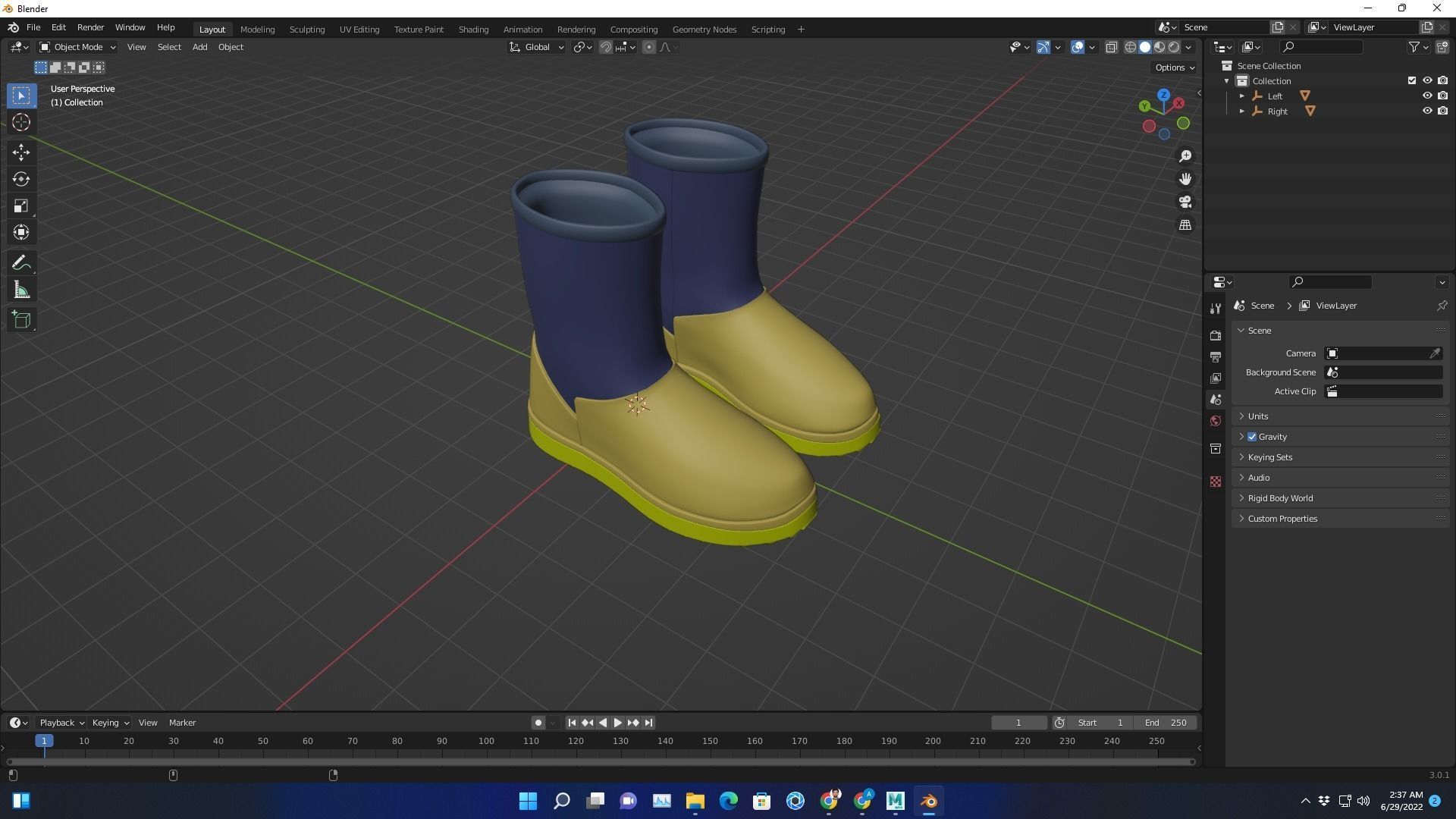Expand the Custom Properties panel

(1340, 519)
